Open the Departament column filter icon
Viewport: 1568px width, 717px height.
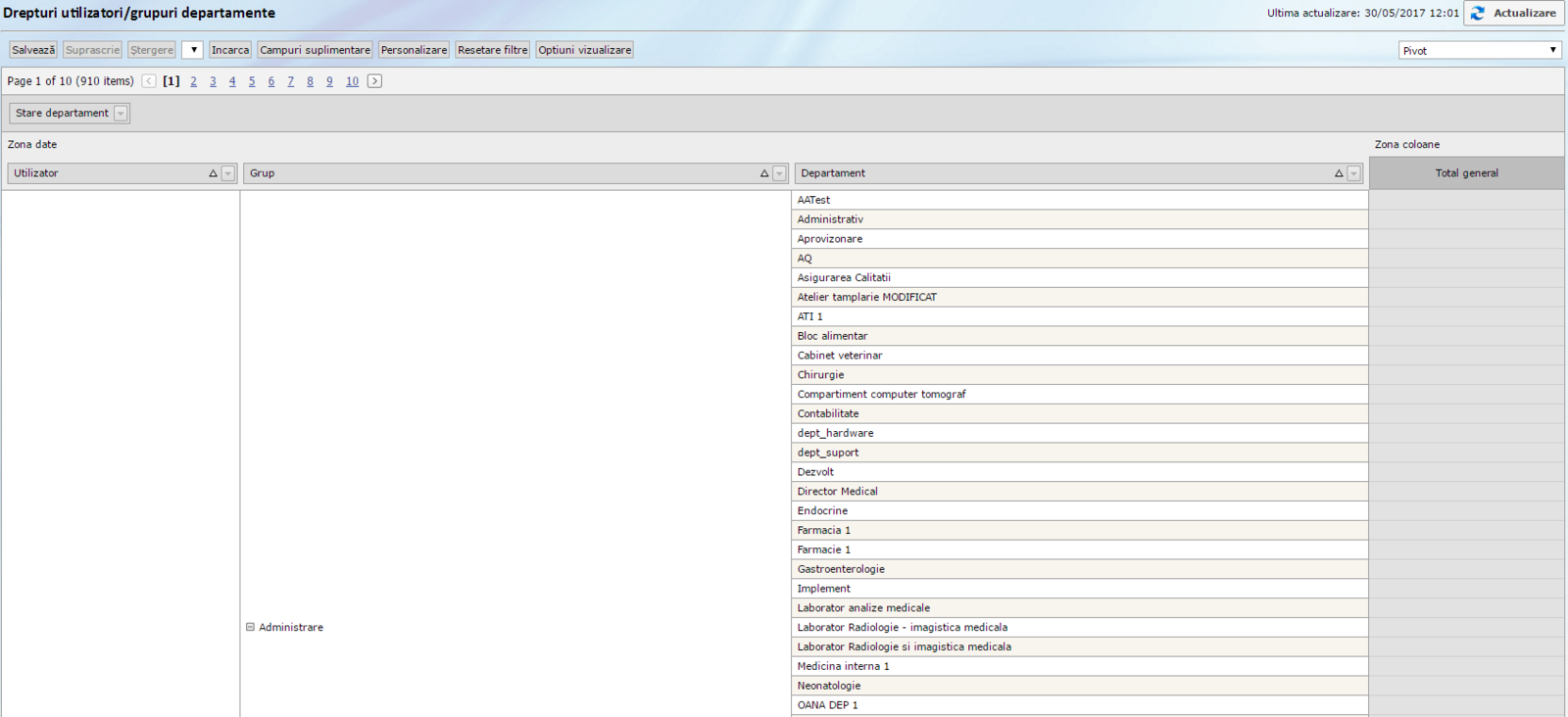click(1354, 173)
